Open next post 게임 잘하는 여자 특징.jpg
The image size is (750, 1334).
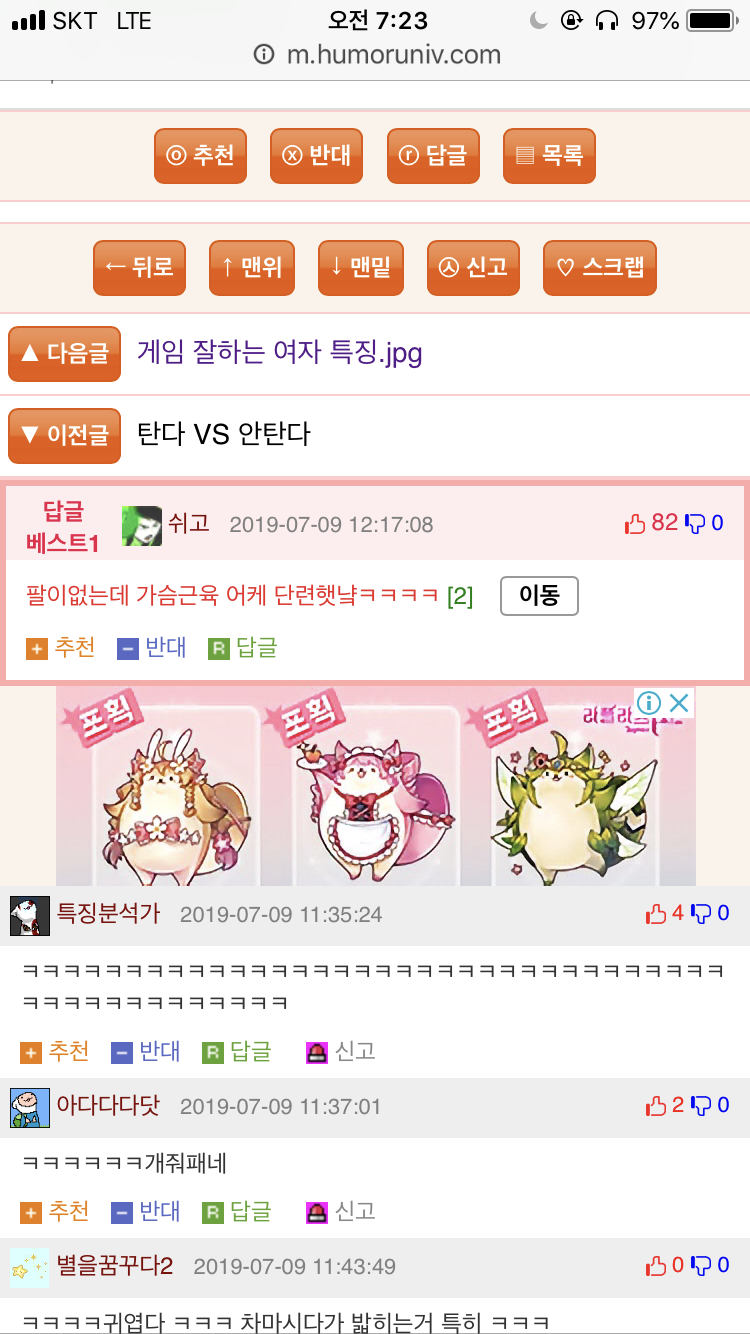[279, 353]
